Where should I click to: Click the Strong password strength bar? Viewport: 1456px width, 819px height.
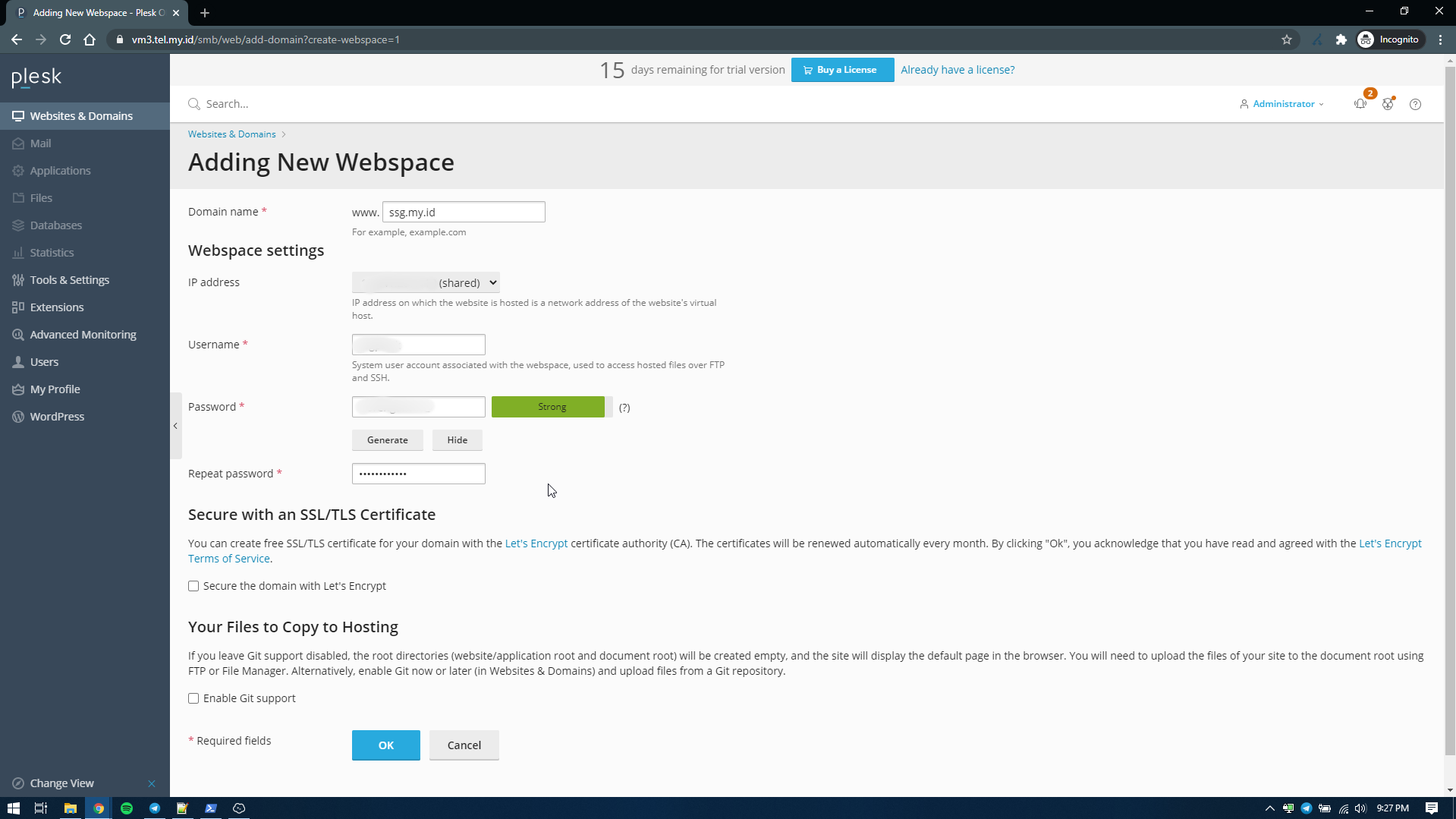tap(552, 407)
